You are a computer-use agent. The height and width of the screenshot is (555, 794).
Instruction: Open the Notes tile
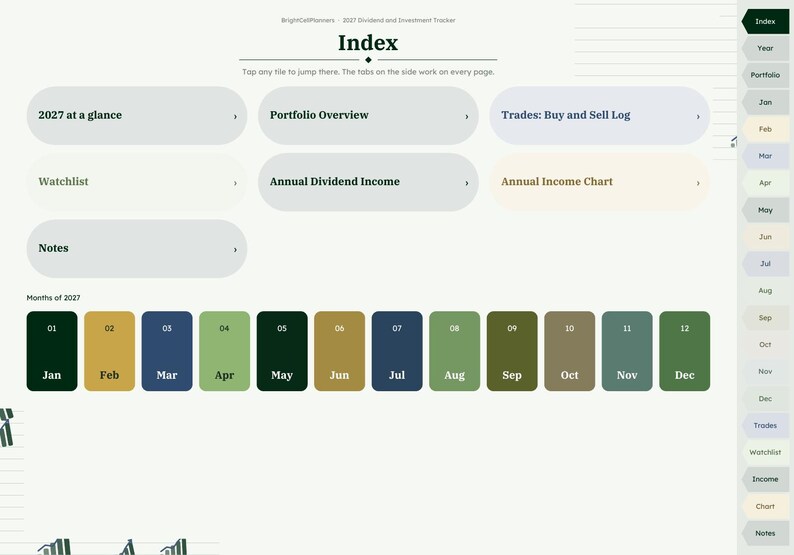(x=137, y=249)
